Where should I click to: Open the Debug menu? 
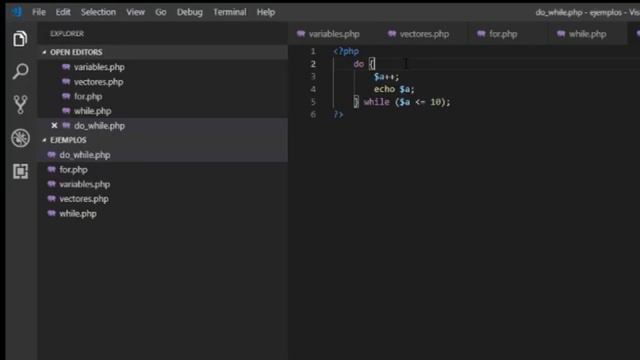click(x=190, y=12)
